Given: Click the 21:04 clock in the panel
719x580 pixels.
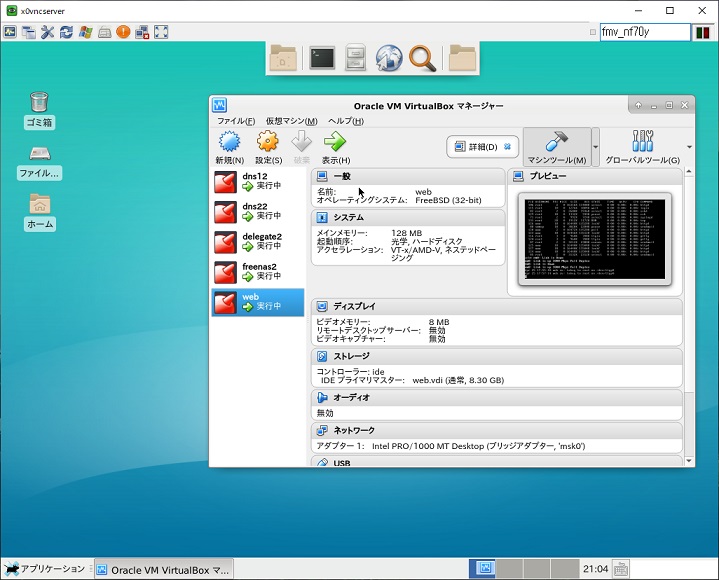Looking at the screenshot, I should pyautogui.click(x=595, y=569).
